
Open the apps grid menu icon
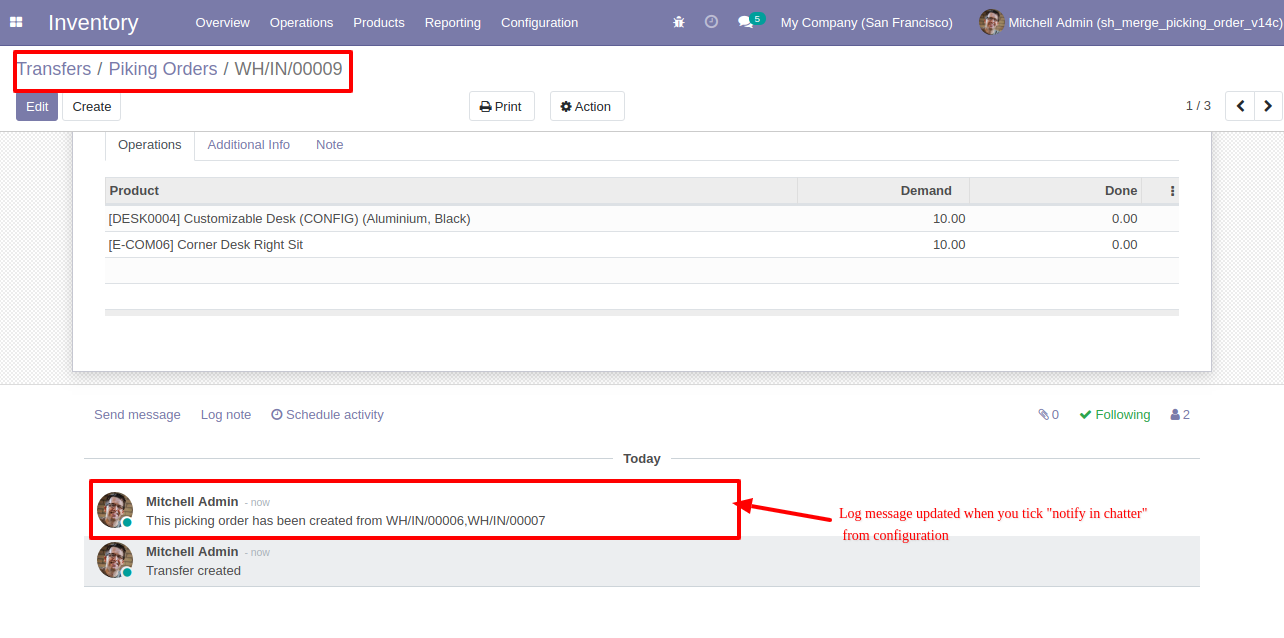point(16,22)
